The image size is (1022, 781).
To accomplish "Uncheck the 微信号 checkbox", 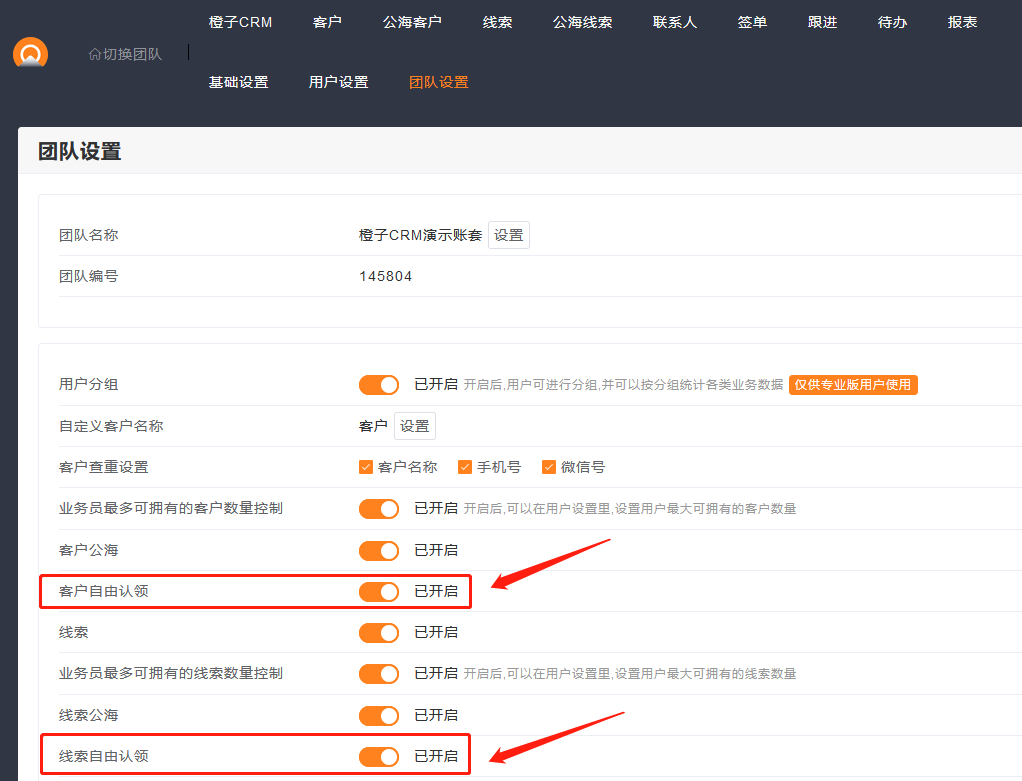I will click(x=549, y=467).
